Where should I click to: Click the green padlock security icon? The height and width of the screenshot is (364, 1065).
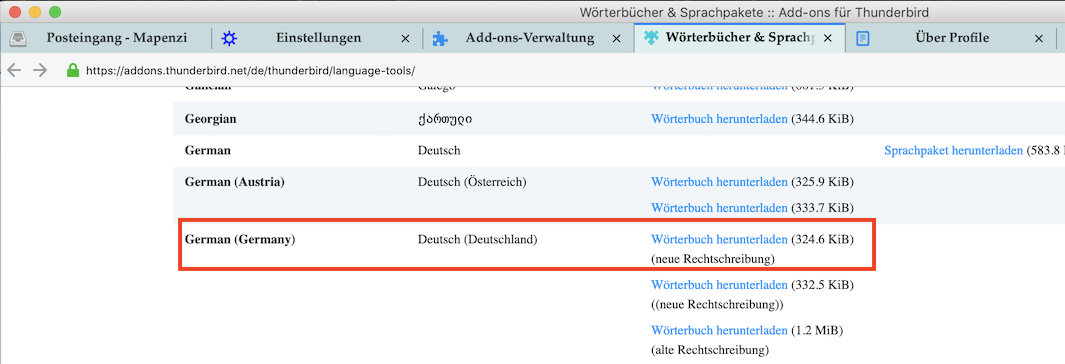[73, 70]
